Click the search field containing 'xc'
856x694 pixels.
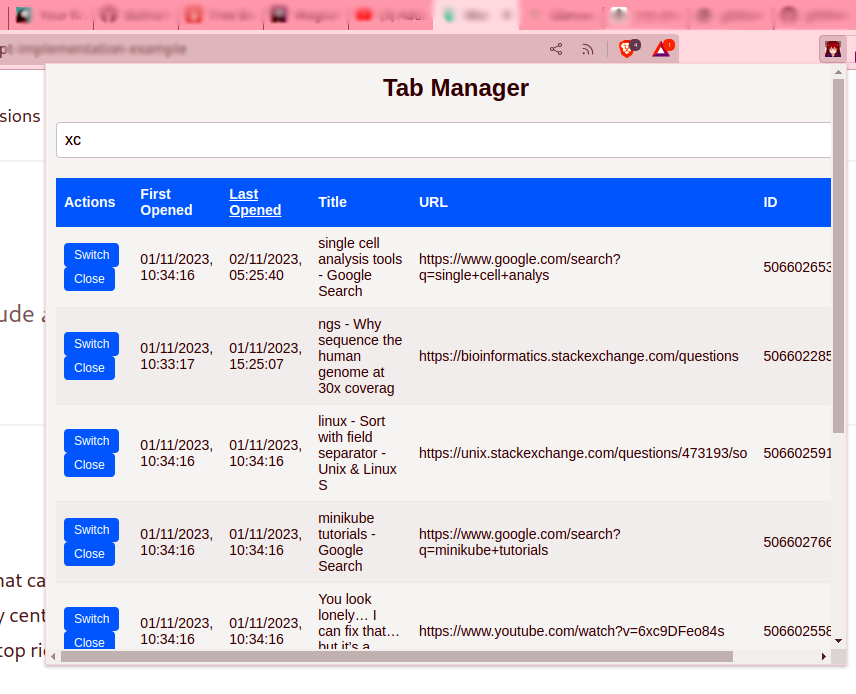[443, 140]
